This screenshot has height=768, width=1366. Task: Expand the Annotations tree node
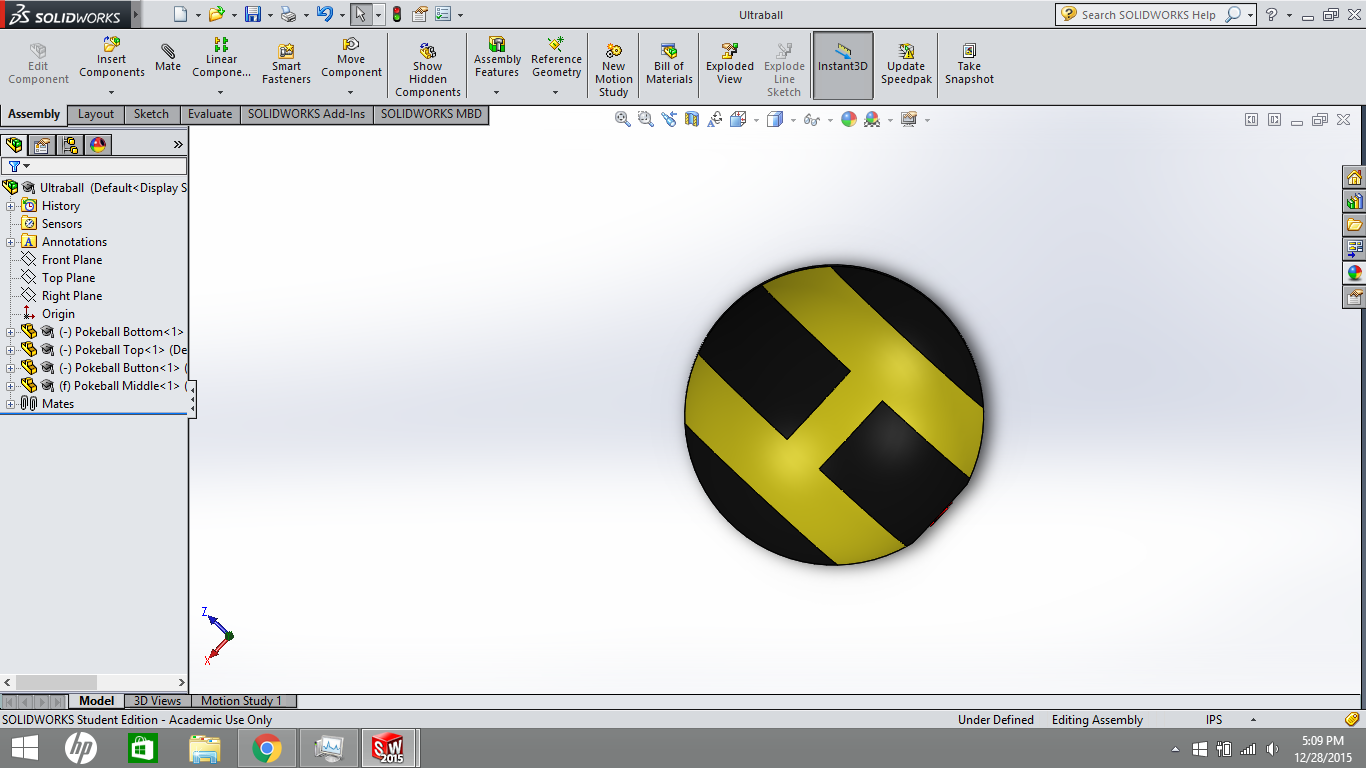tap(10, 242)
